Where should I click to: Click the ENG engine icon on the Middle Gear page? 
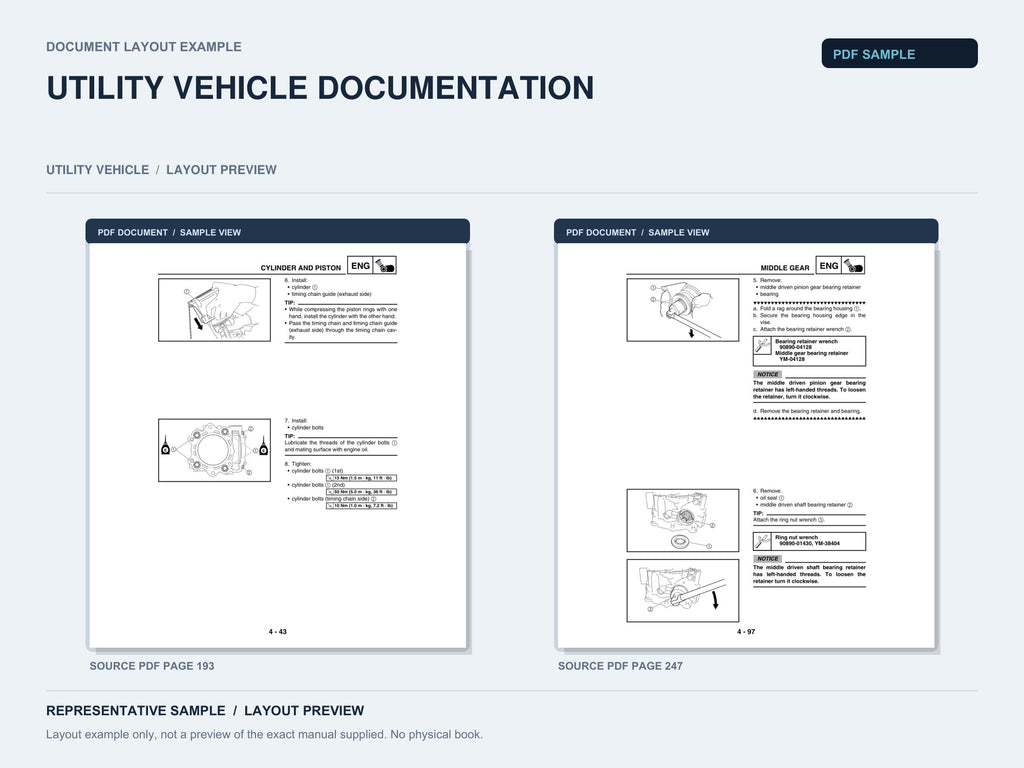point(840,265)
